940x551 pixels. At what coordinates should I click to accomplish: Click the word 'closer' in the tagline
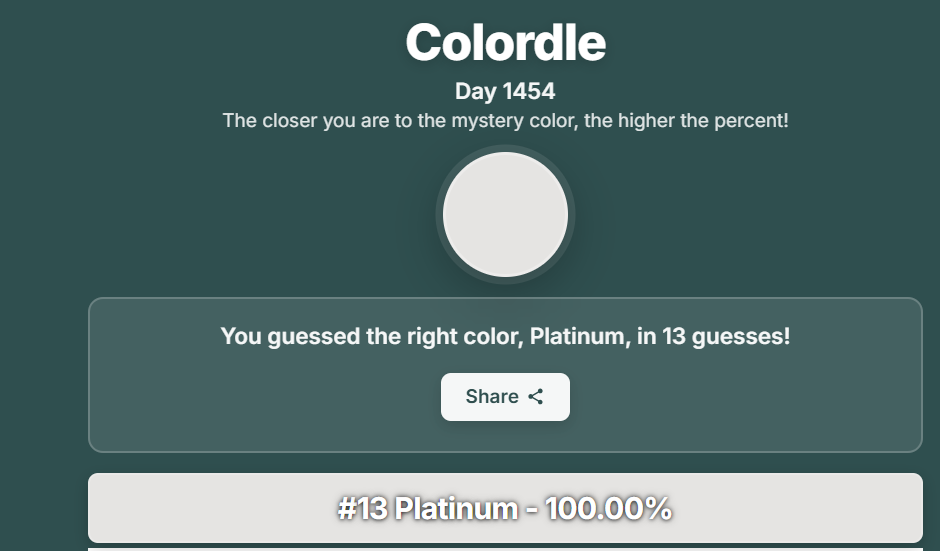click(288, 121)
